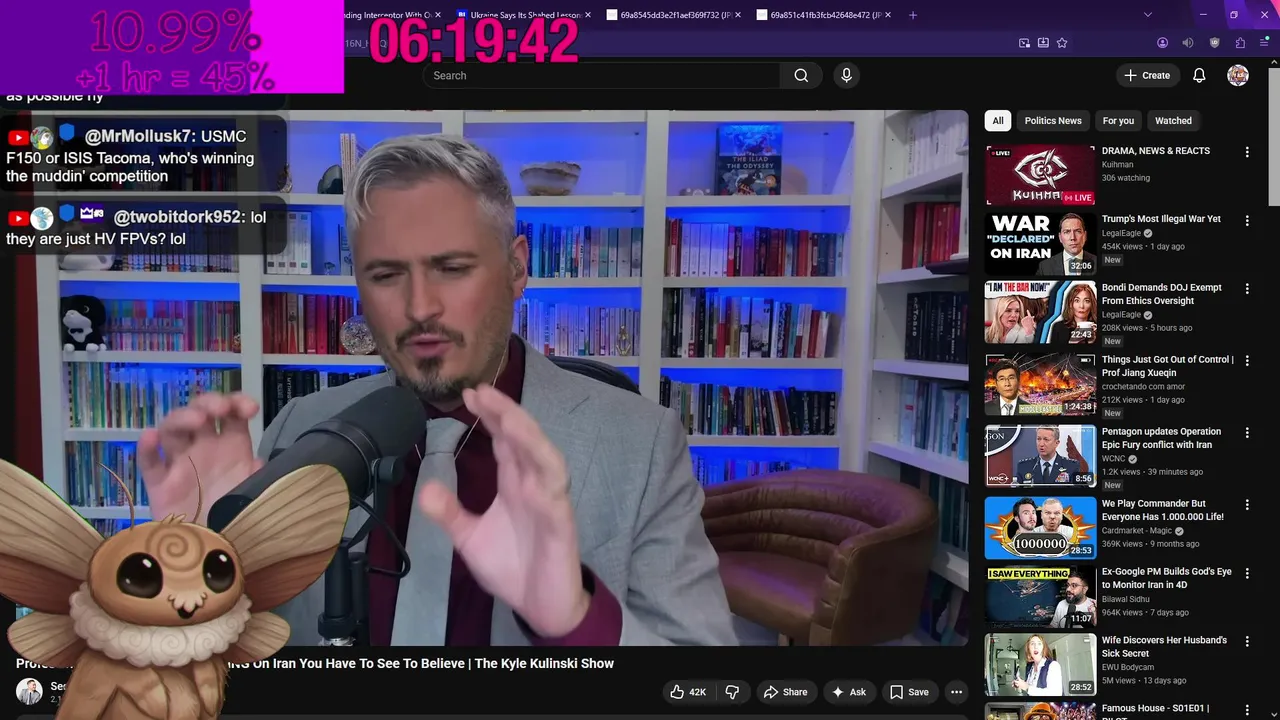The image size is (1280, 720).
Task: Open options for Trump's Most Illegal War Yet
Action: (x=1247, y=220)
